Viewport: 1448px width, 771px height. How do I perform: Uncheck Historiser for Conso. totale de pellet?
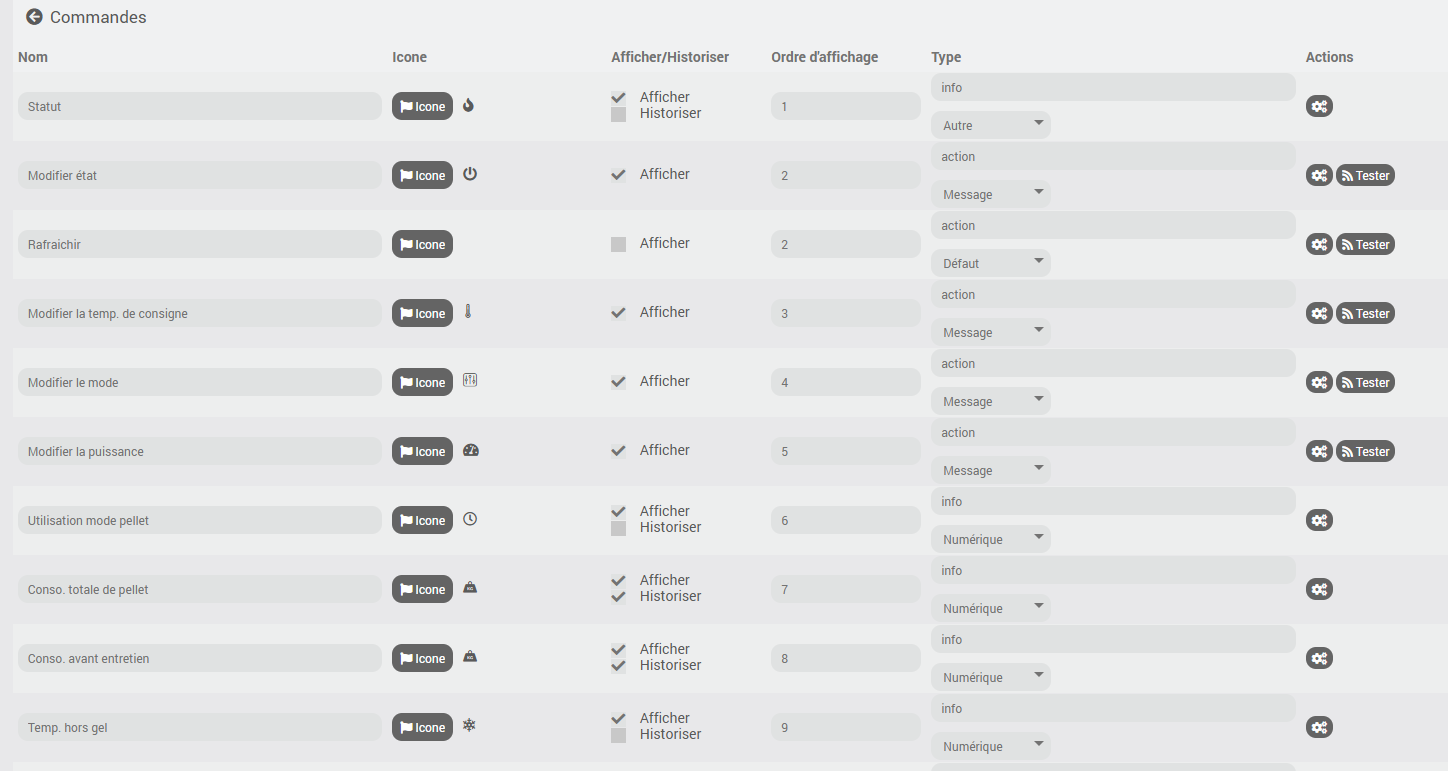619,597
